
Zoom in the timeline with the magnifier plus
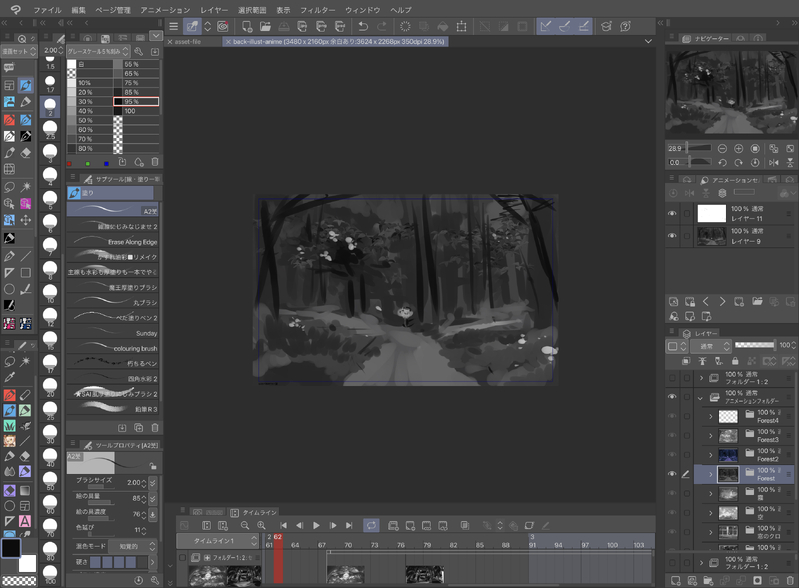[x=261, y=525]
